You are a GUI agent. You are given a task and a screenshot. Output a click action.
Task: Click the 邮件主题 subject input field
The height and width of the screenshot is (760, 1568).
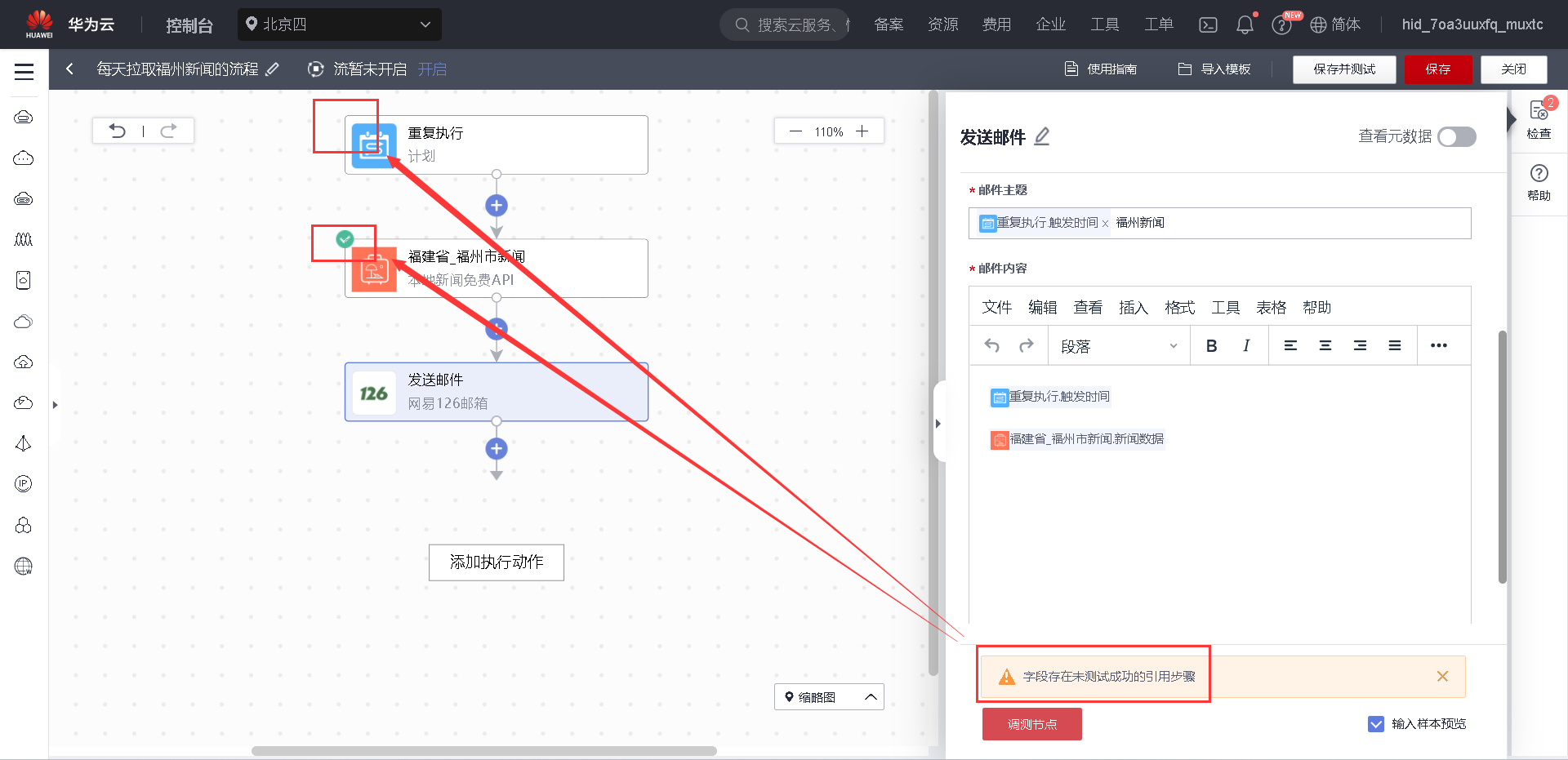pyautogui.click(x=1220, y=224)
